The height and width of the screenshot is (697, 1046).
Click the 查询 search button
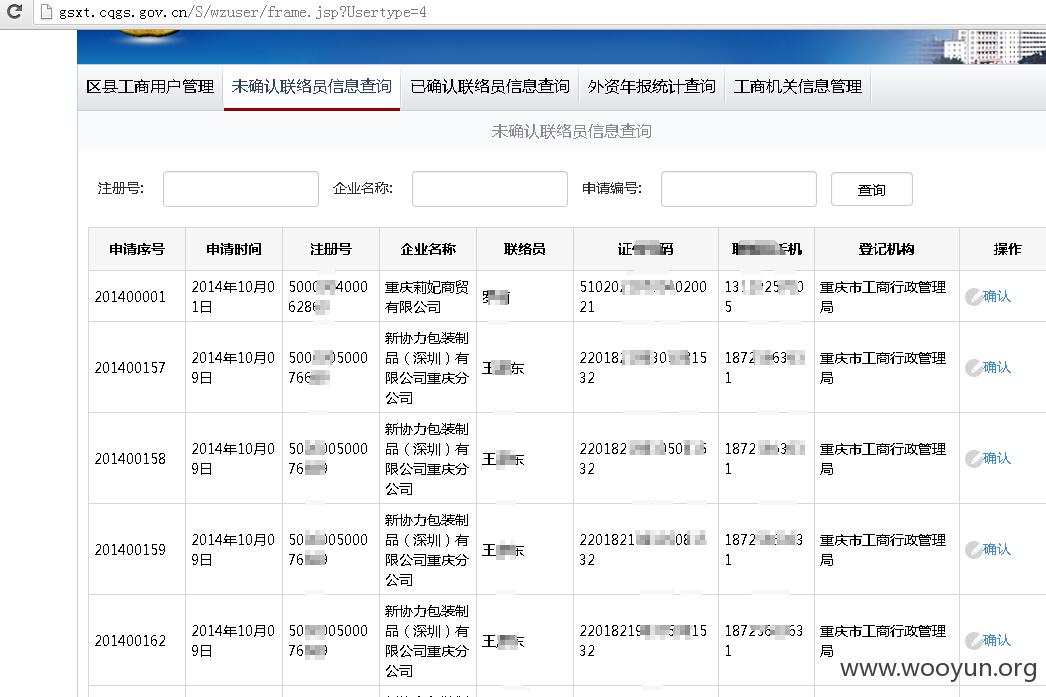tap(871, 189)
